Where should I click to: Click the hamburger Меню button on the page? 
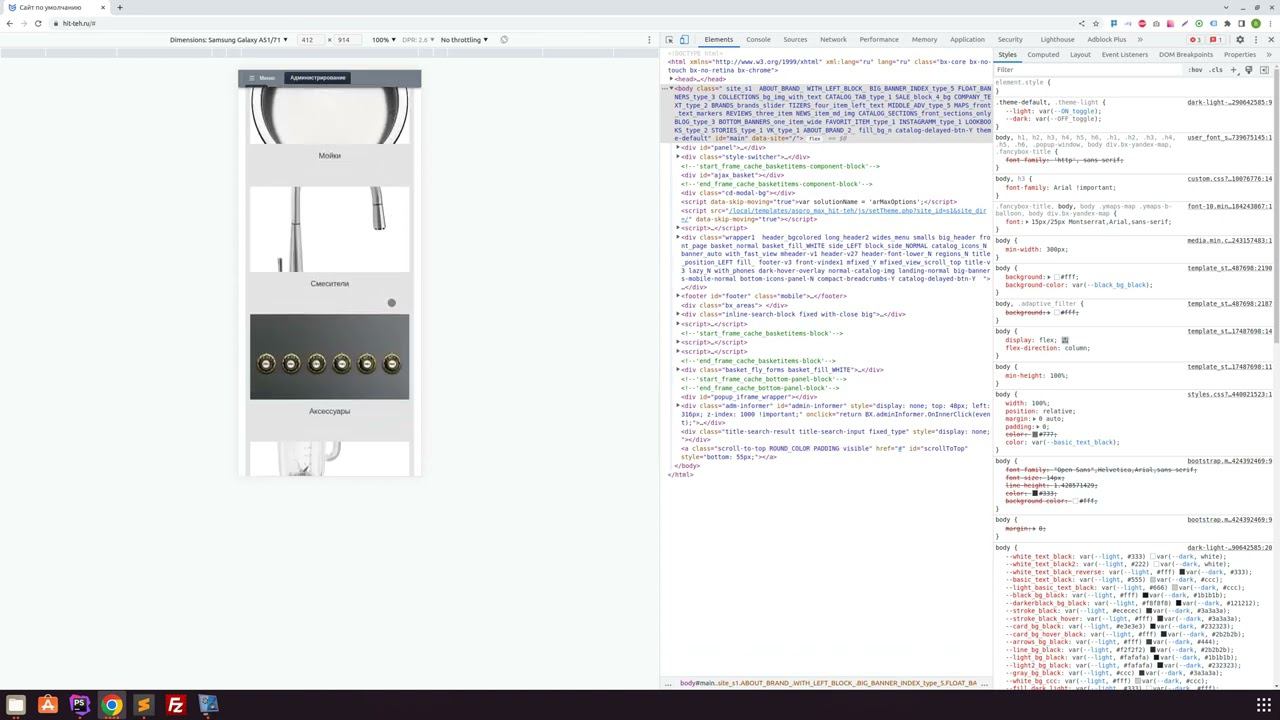(262, 78)
